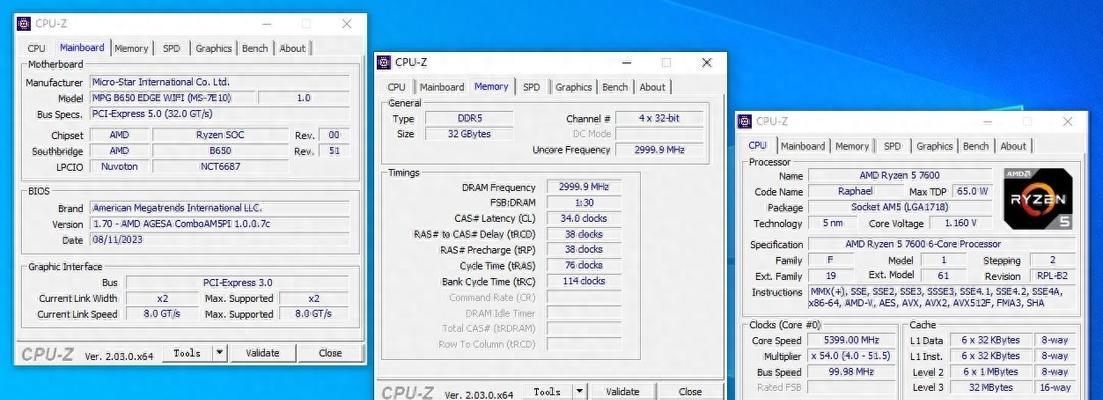Image resolution: width=1103 pixels, height=400 pixels.
Task: Open Bench tab in the CPU window
Action: [976, 146]
